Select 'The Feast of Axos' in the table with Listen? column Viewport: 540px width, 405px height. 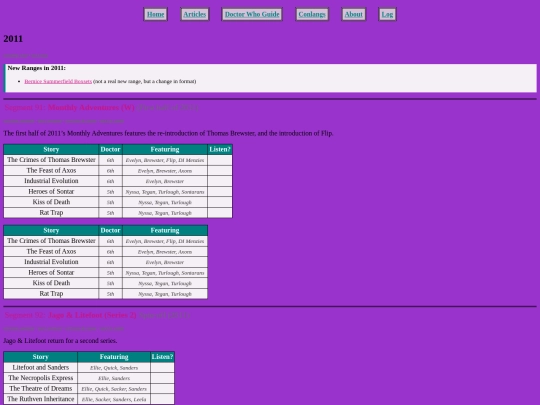(x=51, y=170)
